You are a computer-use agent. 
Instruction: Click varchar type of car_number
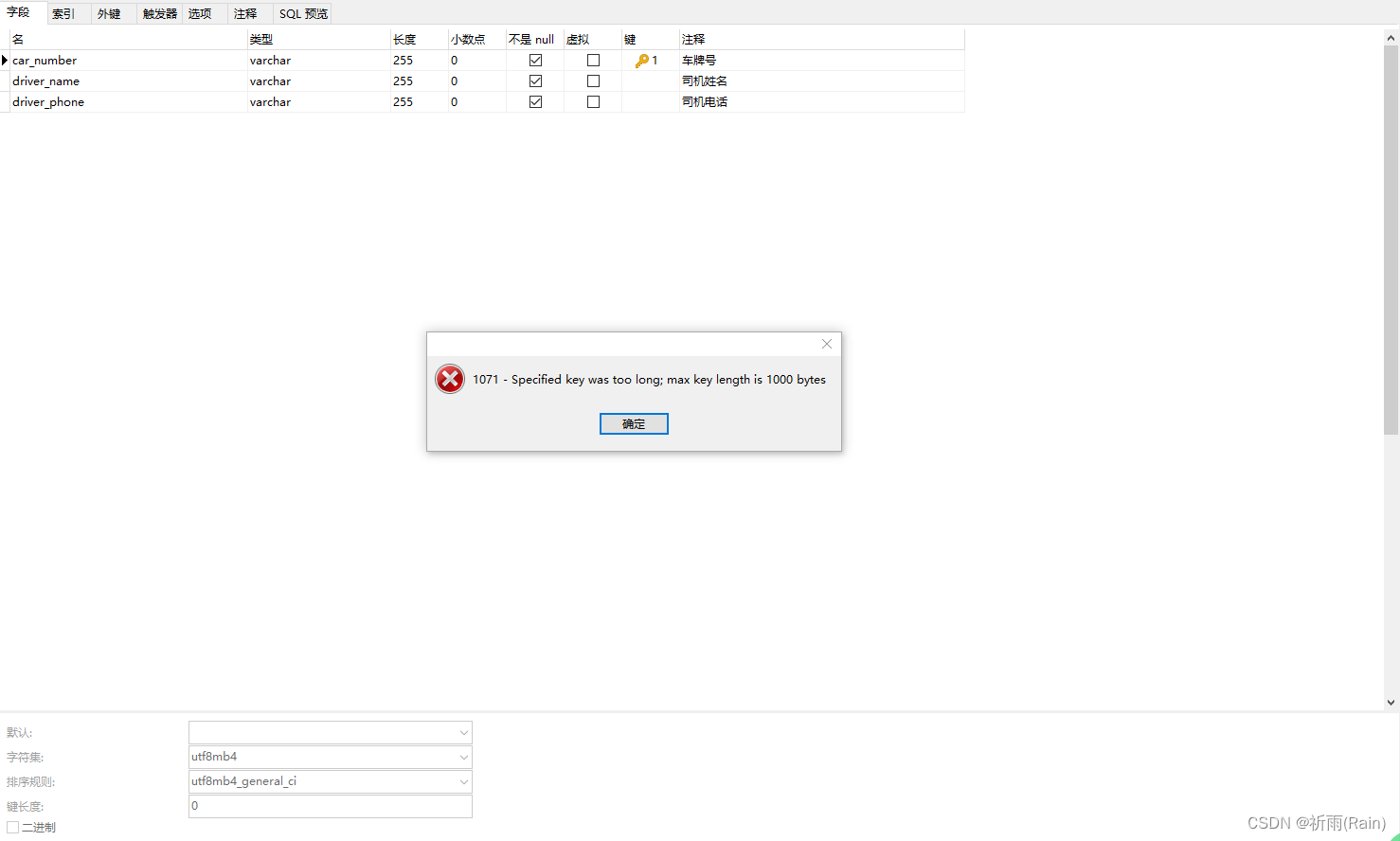[x=270, y=61]
